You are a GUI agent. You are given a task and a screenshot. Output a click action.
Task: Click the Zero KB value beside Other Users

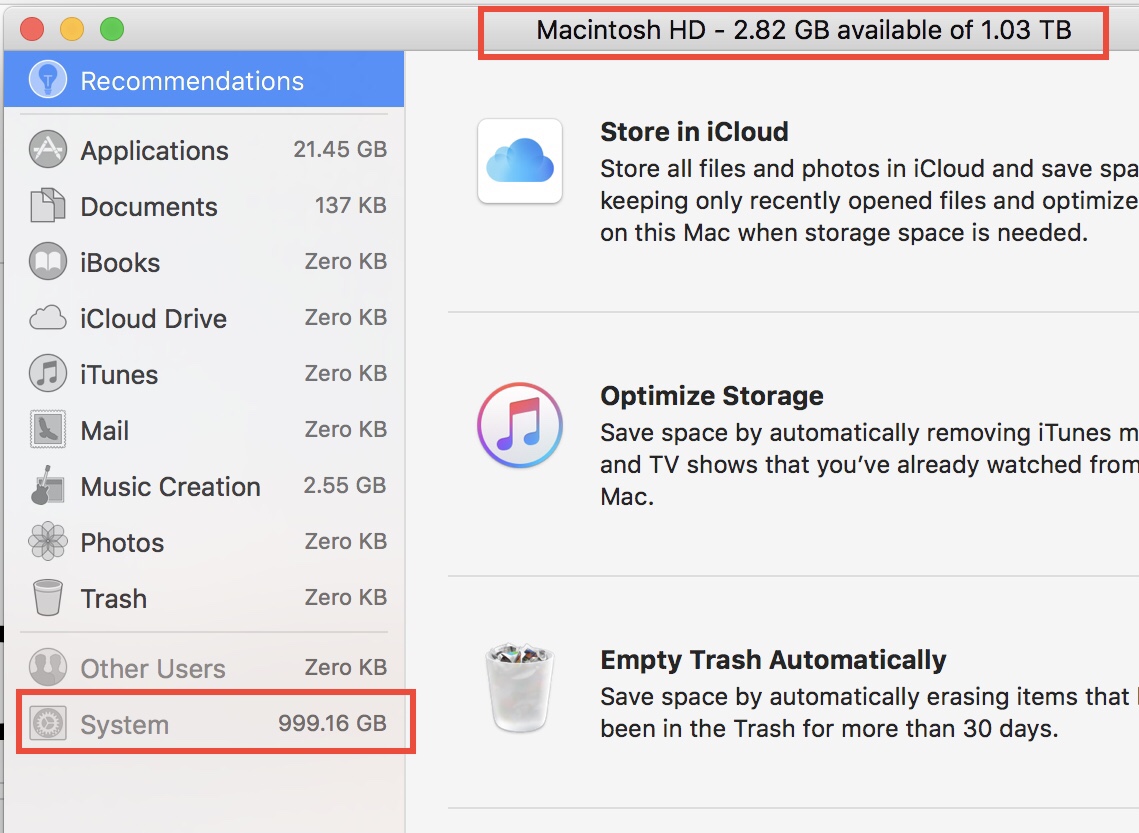[x=346, y=667]
